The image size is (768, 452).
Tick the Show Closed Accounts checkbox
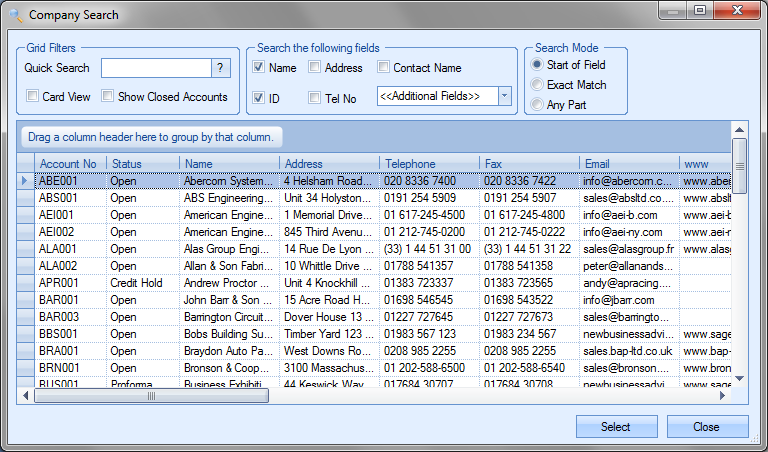point(107,97)
